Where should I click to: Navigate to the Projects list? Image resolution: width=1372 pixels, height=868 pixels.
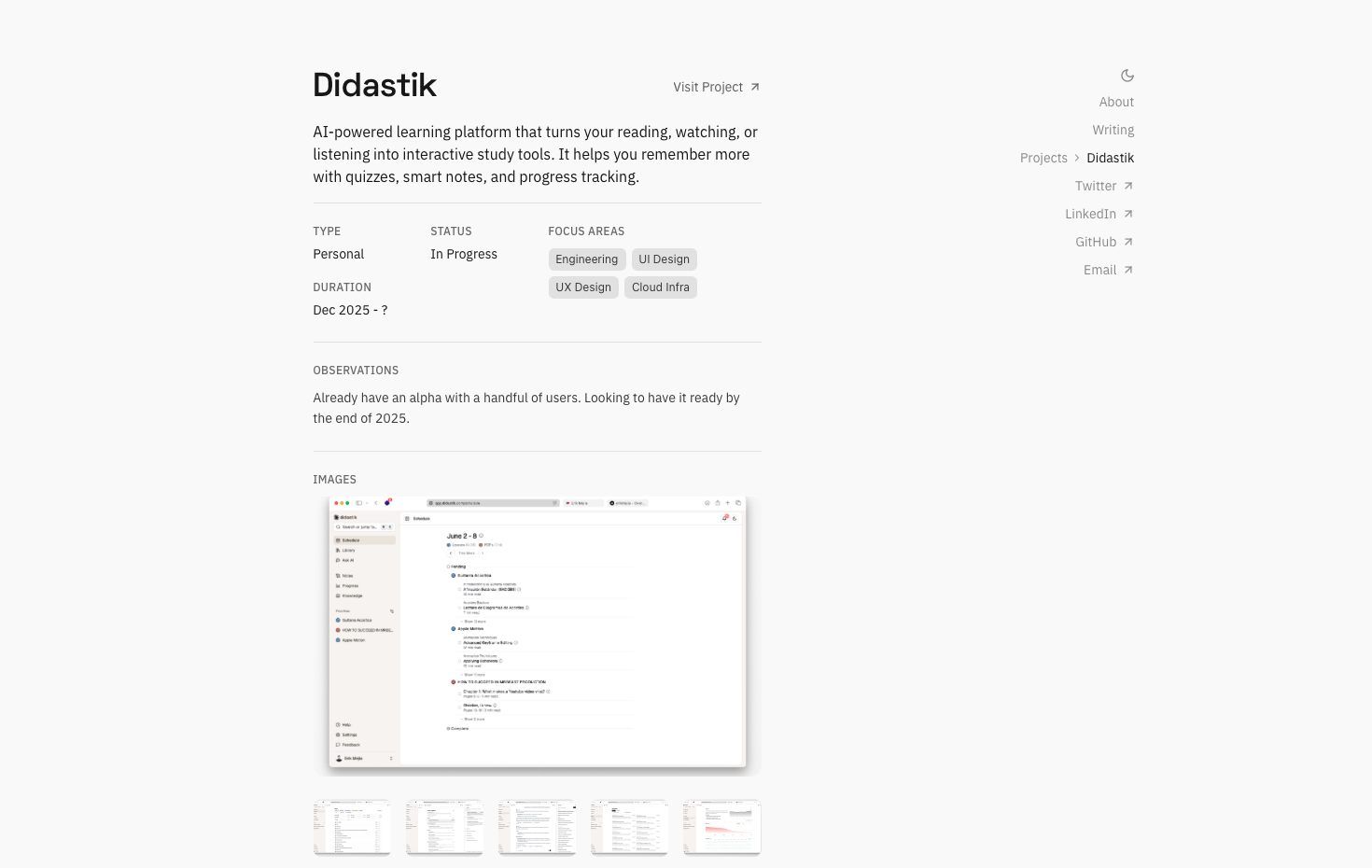1043,158
